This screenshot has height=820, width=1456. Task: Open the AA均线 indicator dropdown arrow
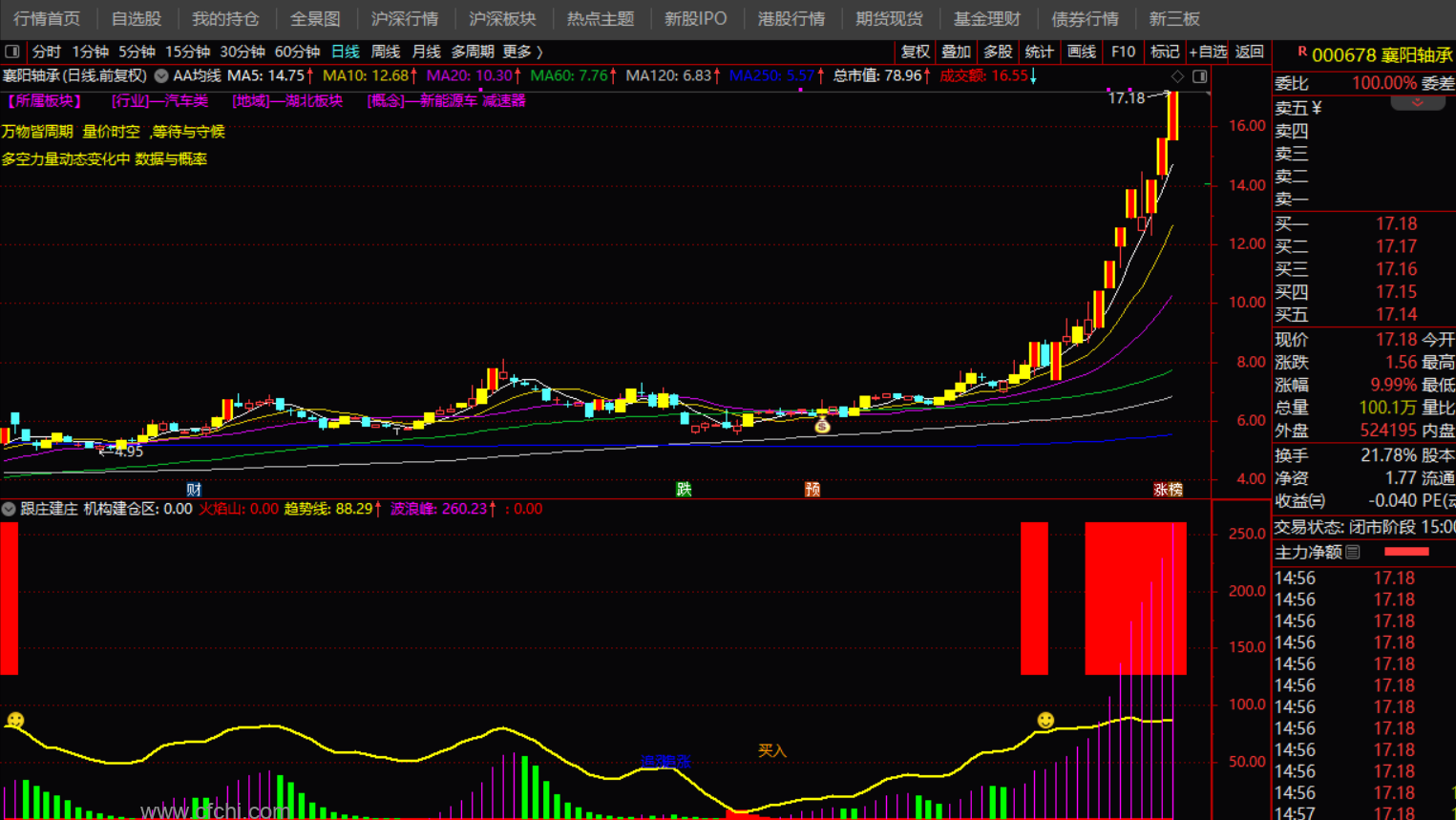coord(161,75)
